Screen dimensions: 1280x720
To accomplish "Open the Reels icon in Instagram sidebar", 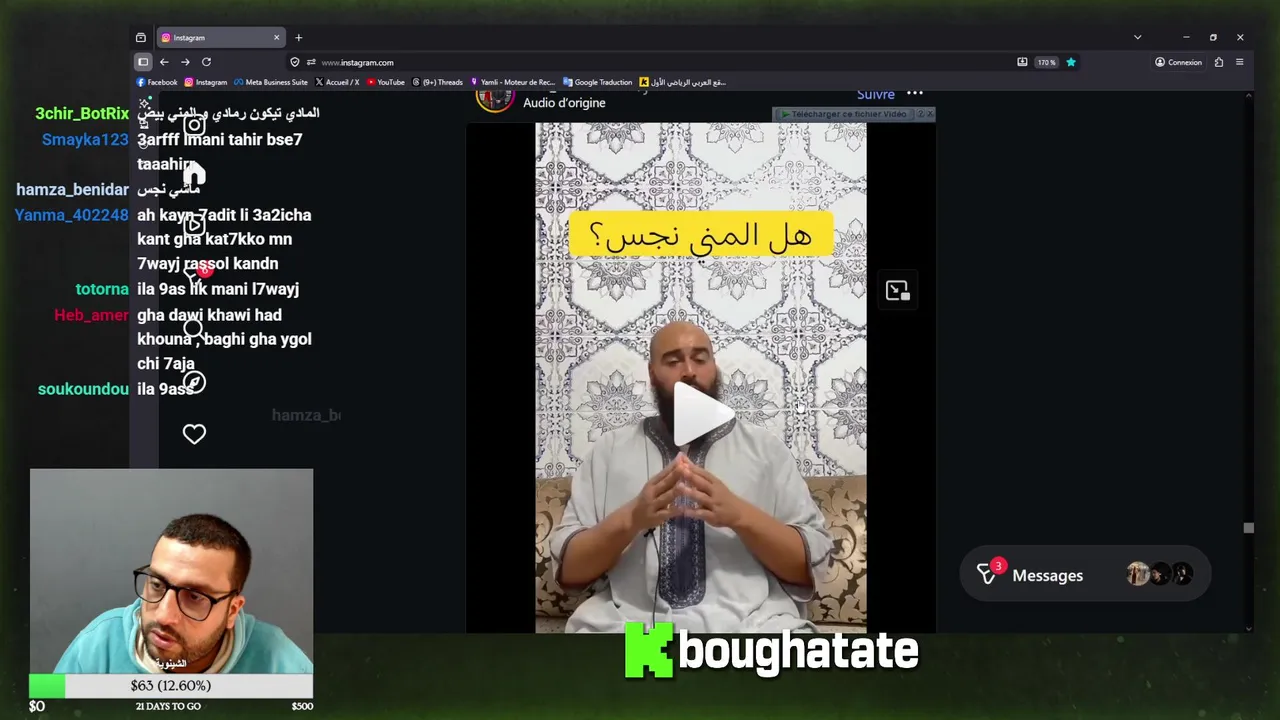I will tap(194, 225).
